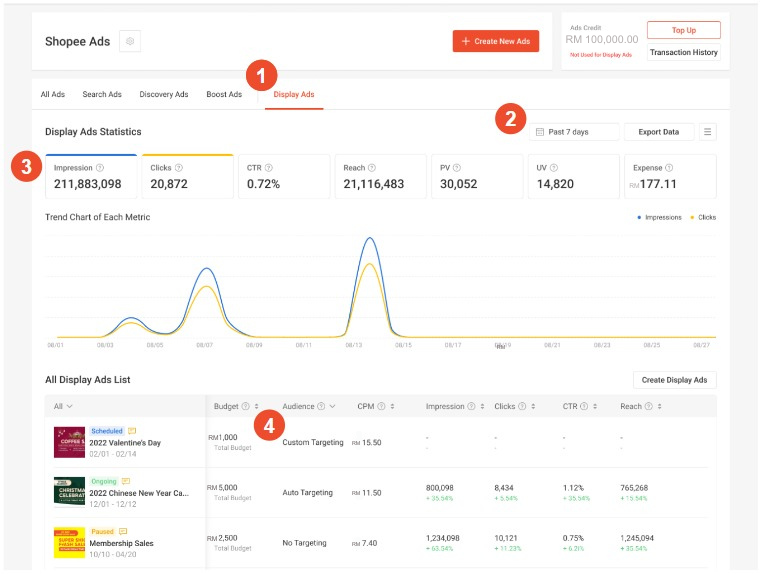Click help icon next to Clicks column header
The width and height of the screenshot is (760, 574).
coord(522,406)
